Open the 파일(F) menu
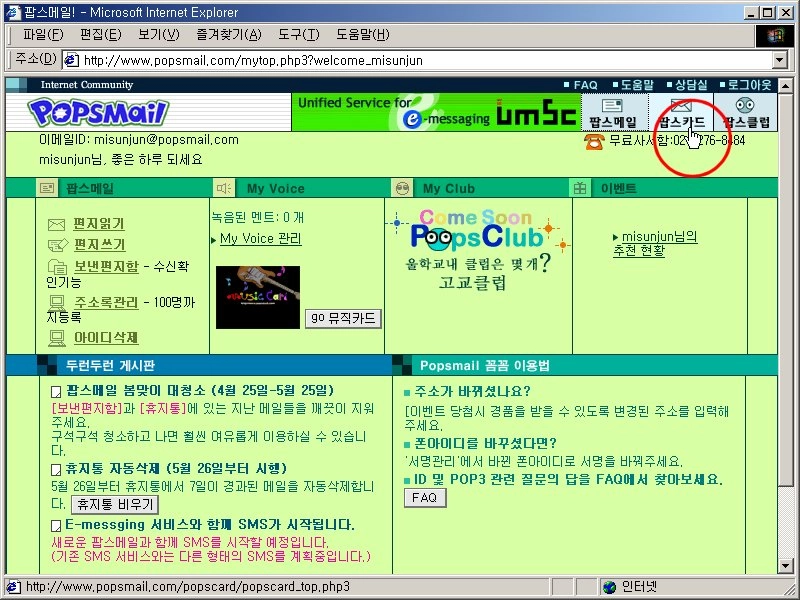Viewport: 800px width, 600px height. pyautogui.click(x=43, y=35)
